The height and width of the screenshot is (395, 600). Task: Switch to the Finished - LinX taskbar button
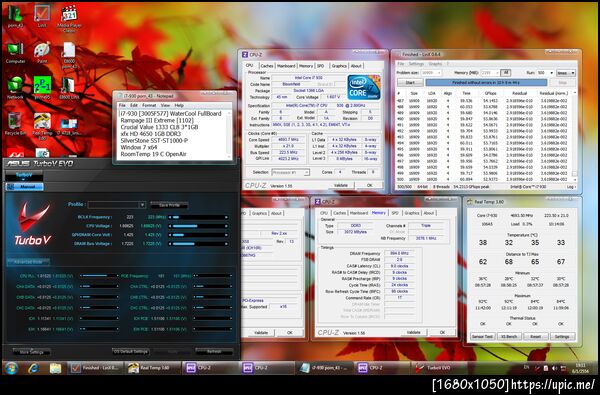click(95, 368)
